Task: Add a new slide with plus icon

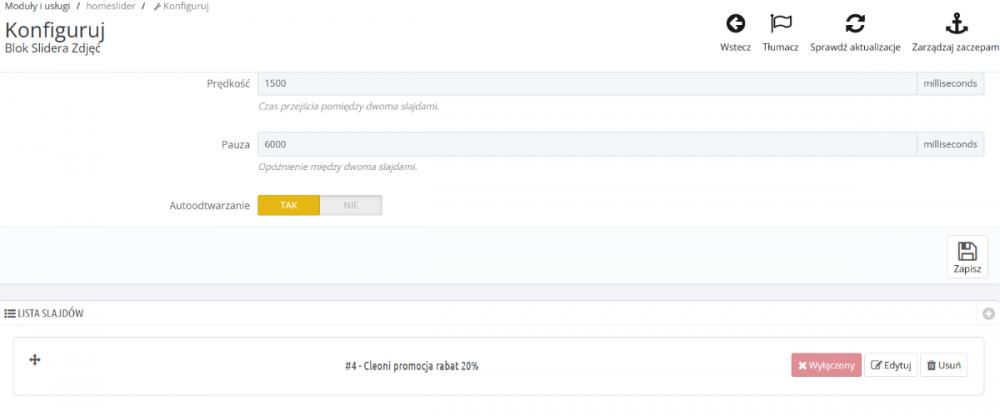Action: coord(989,314)
